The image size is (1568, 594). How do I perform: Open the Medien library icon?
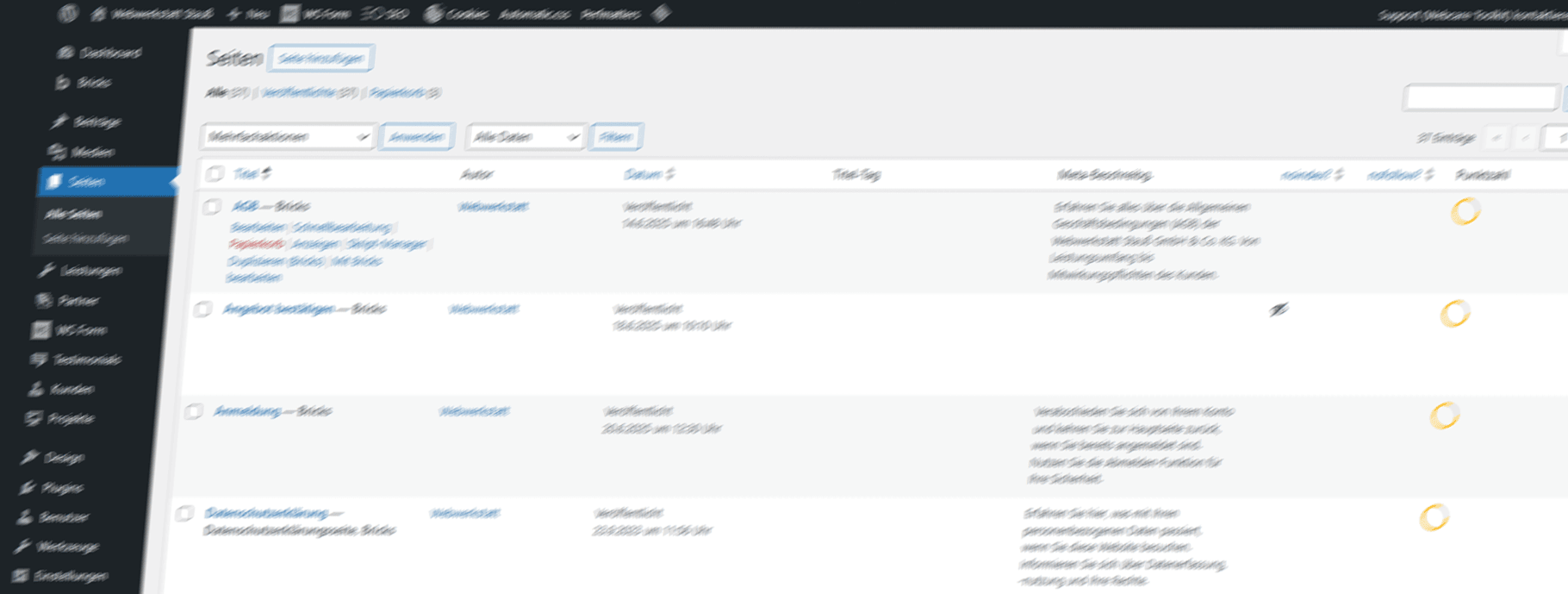[57, 152]
